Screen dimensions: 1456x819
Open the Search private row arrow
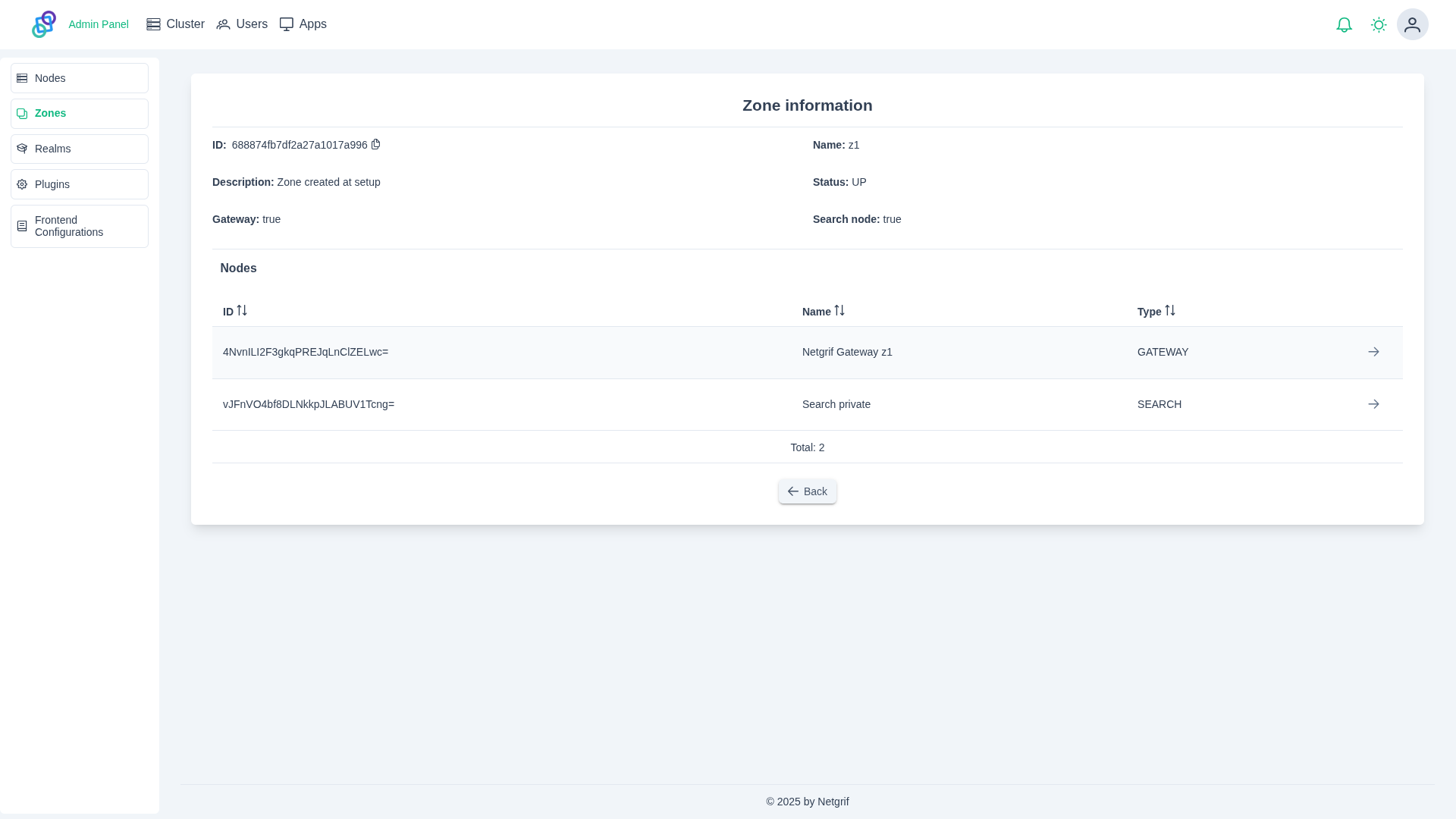point(1373,404)
